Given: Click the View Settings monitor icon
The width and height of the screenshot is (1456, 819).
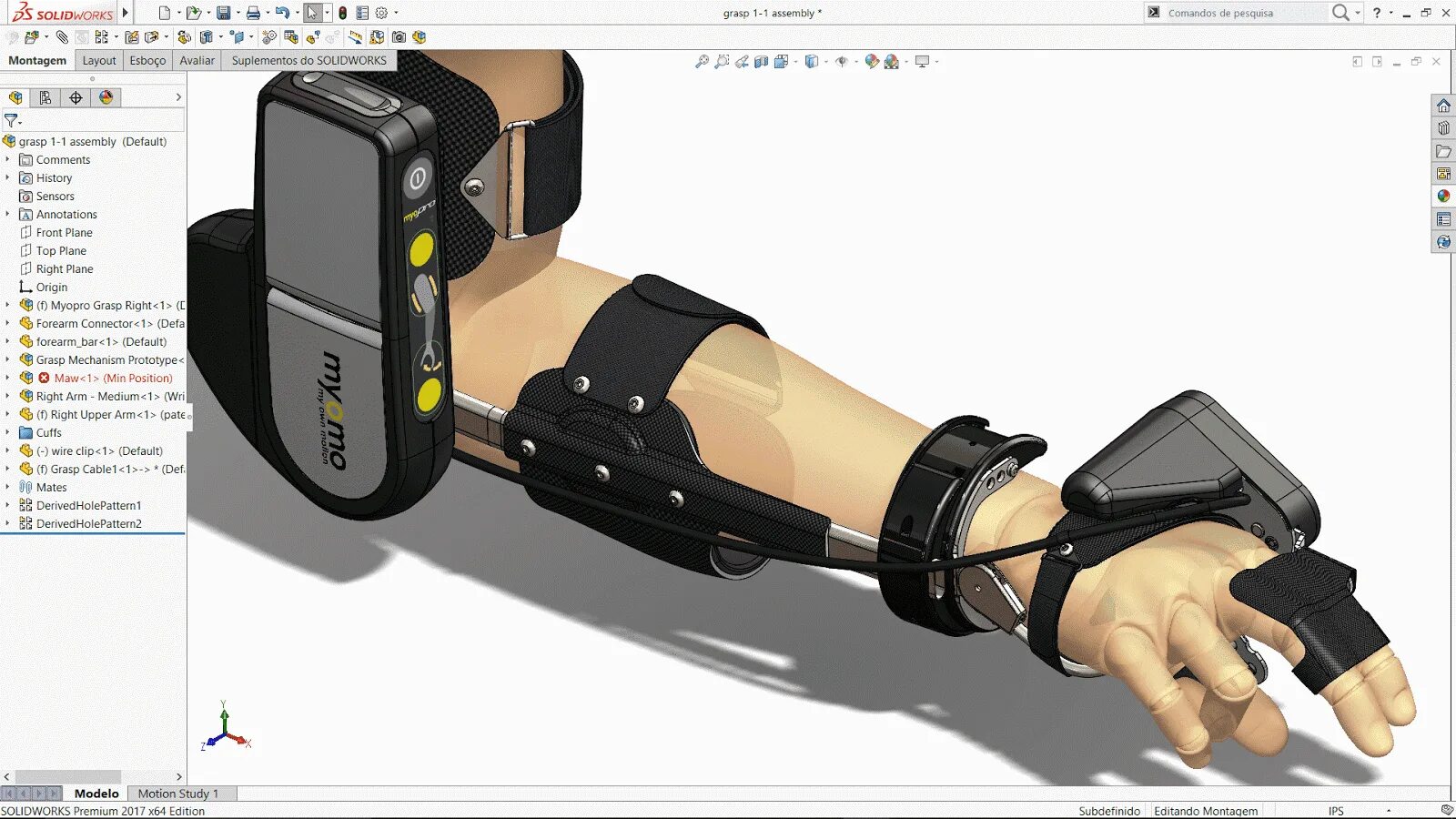Looking at the screenshot, I should point(922,62).
